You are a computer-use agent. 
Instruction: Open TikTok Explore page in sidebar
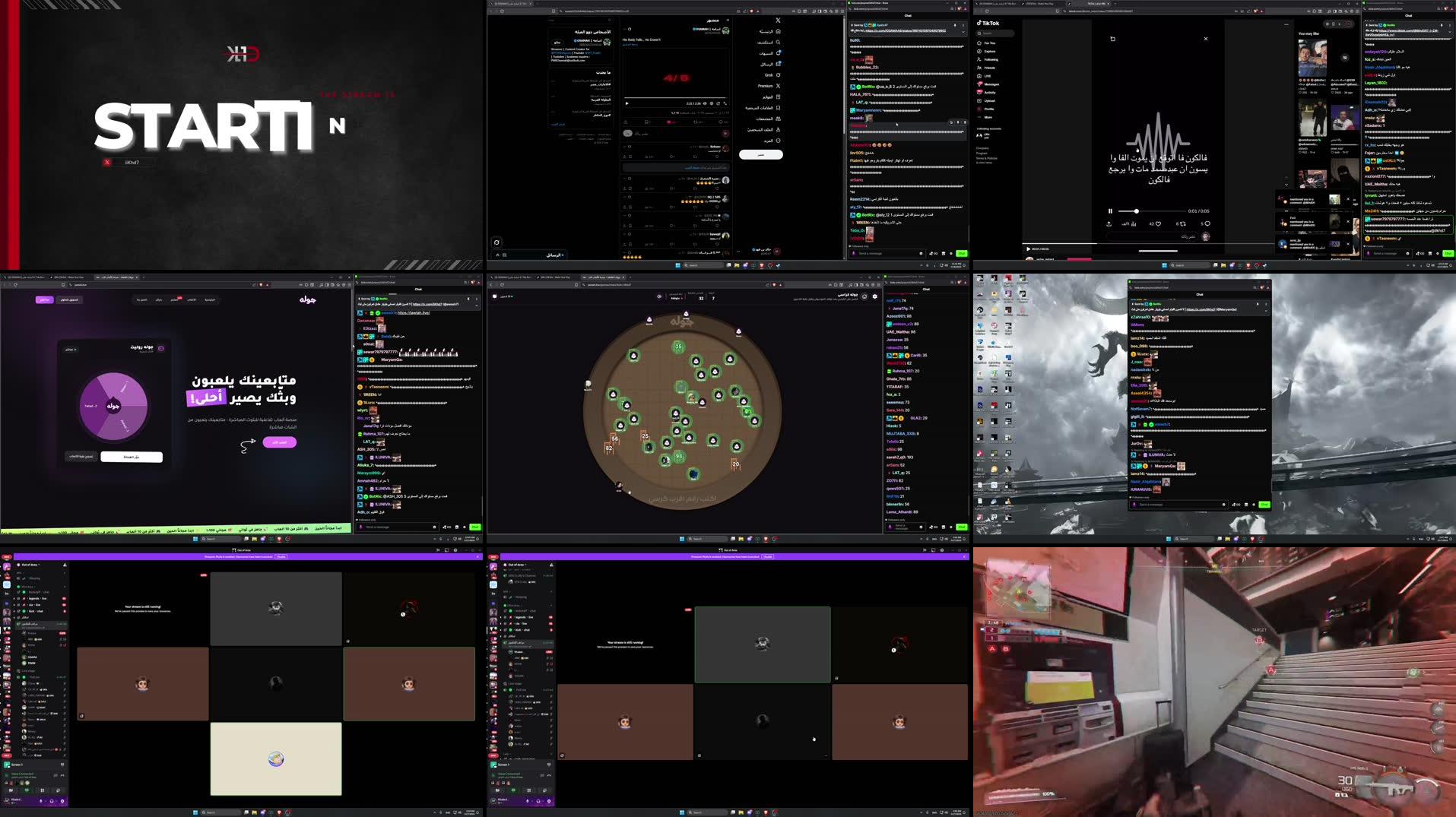pos(989,51)
